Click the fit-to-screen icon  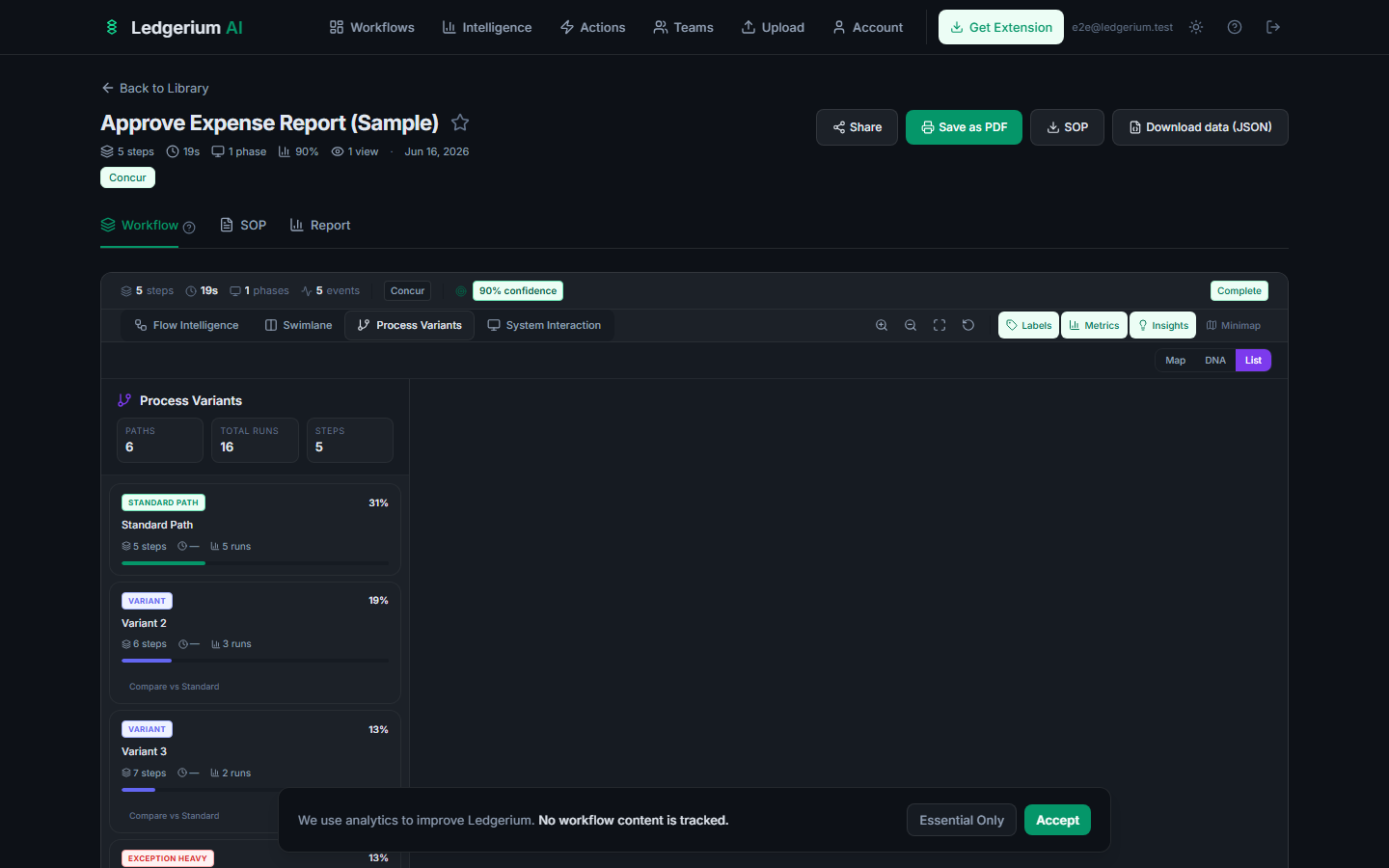coord(940,325)
